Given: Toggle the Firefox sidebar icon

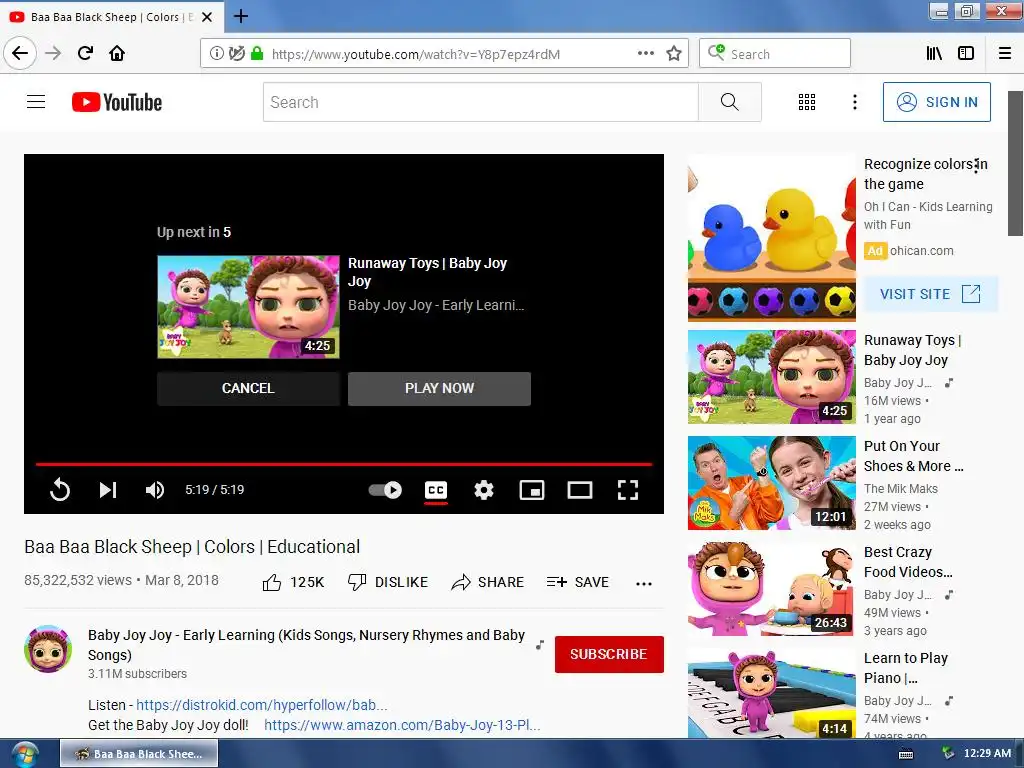Looking at the screenshot, I should click(966, 54).
